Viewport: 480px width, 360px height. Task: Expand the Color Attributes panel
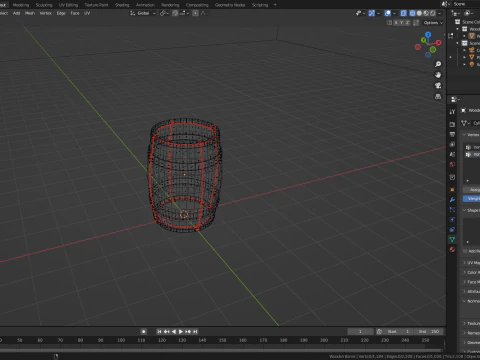point(472,272)
